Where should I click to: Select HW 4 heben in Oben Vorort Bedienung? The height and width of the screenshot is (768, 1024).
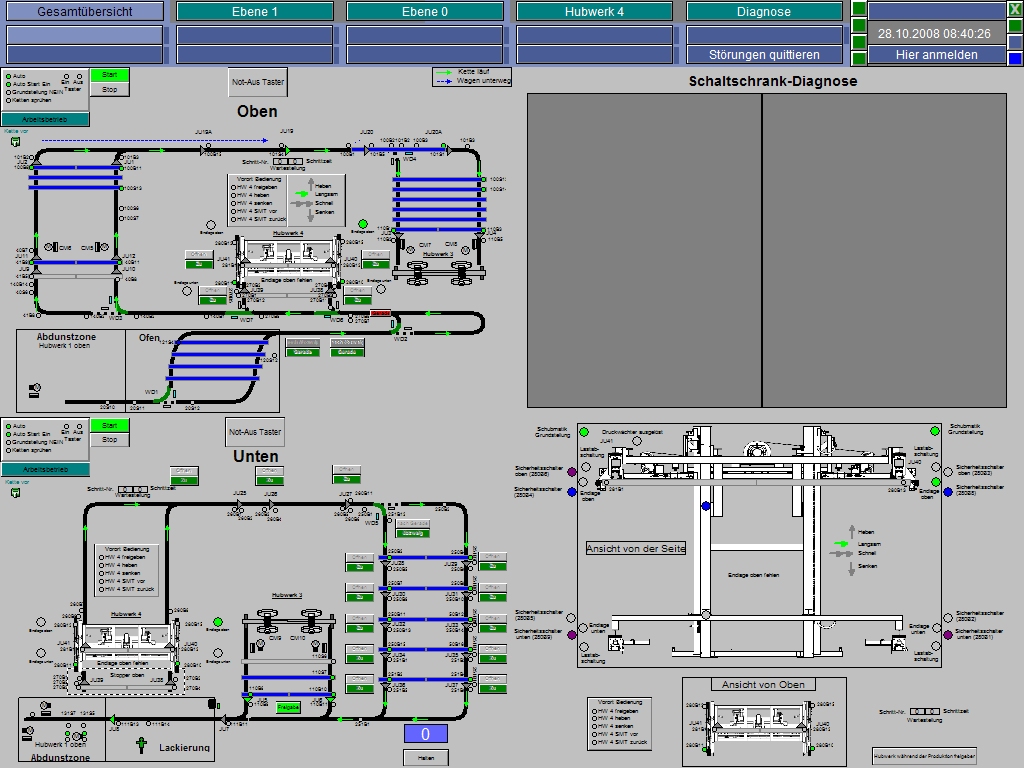click(234, 195)
